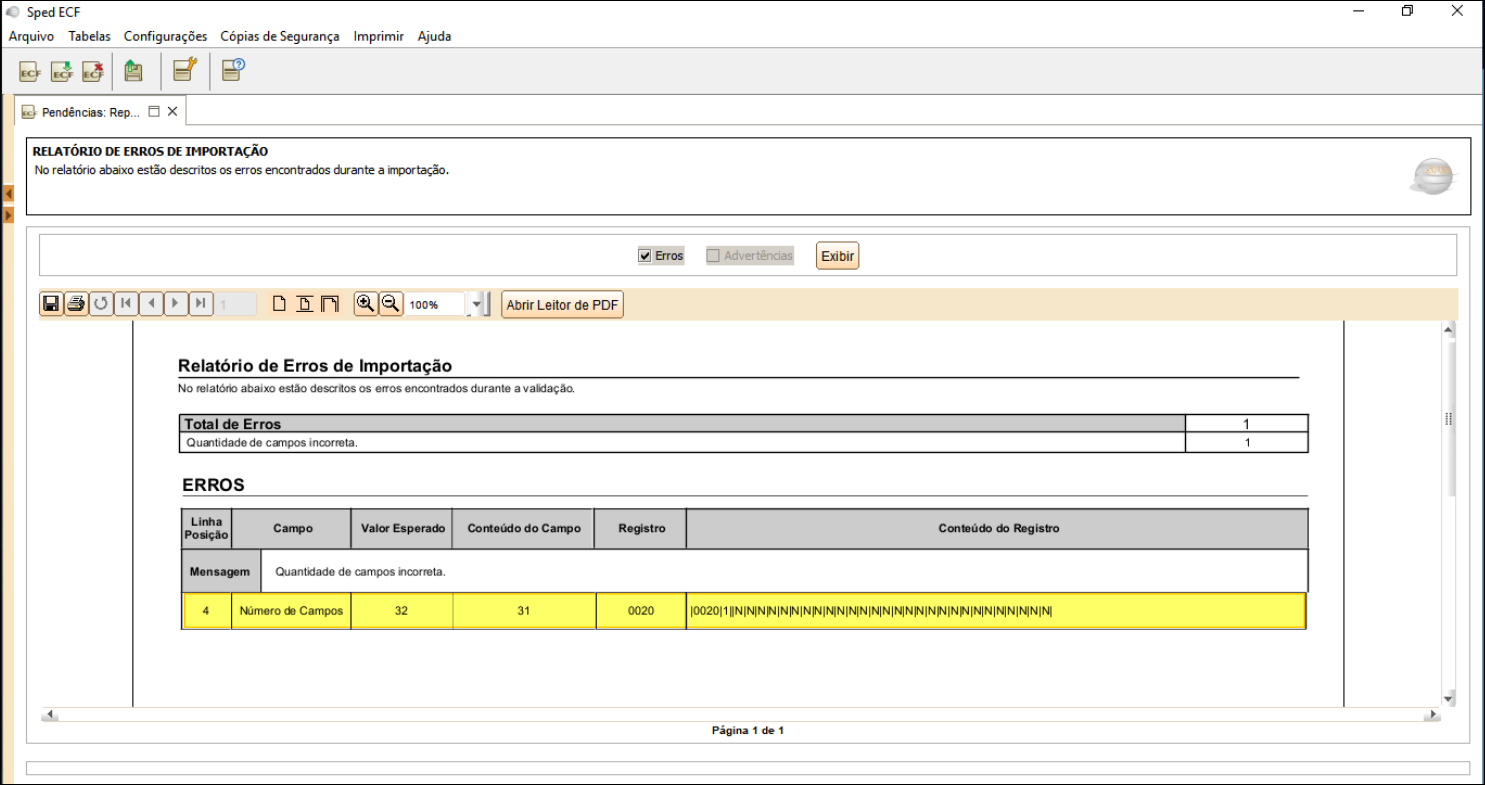Open the wrench configuration toolbar icon
This screenshot has height=785, width=1485.
(185, 70)
